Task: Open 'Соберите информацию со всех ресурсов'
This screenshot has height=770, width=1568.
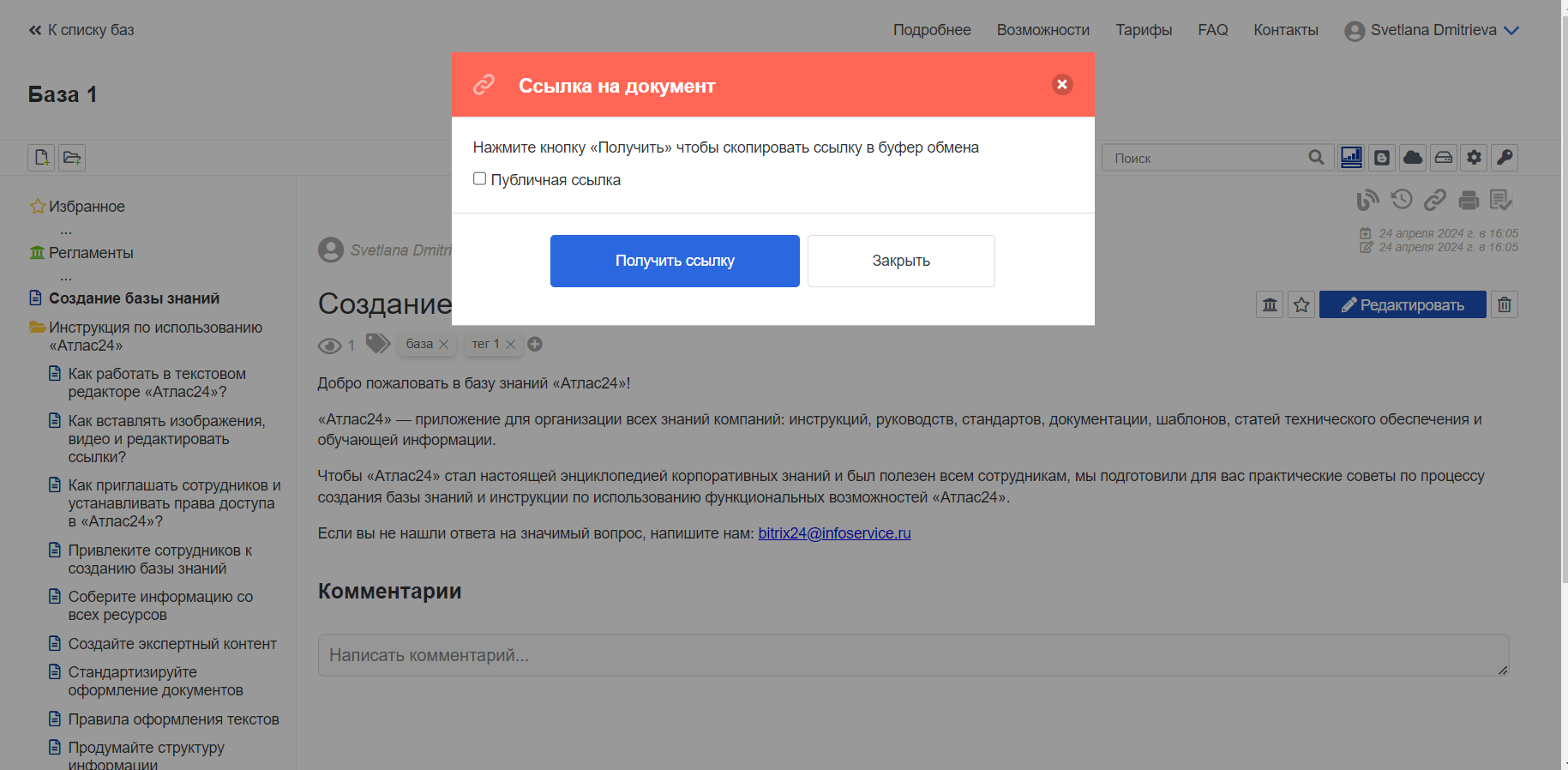Action: [160, 605]
